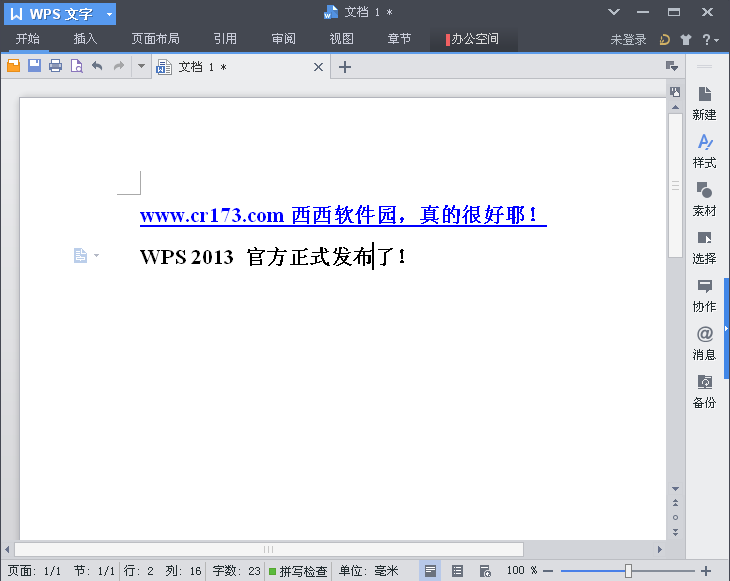The image size is (730, 581).
Task: Click the 单位: 毫米 unit setting
Action: [x=368, y=571]
